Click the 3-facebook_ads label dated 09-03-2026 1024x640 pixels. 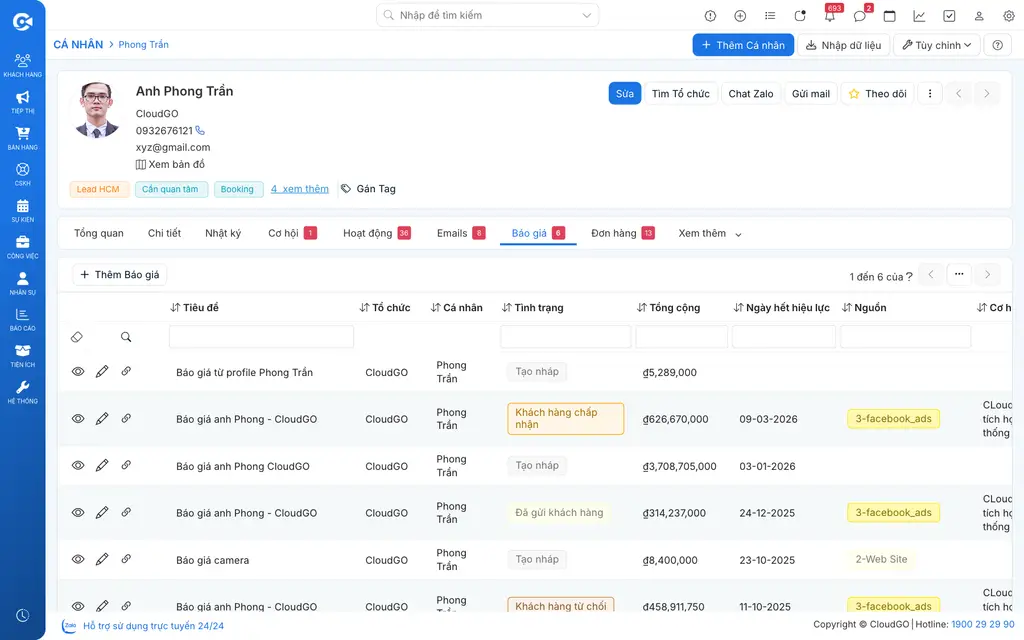coord(893,419)
